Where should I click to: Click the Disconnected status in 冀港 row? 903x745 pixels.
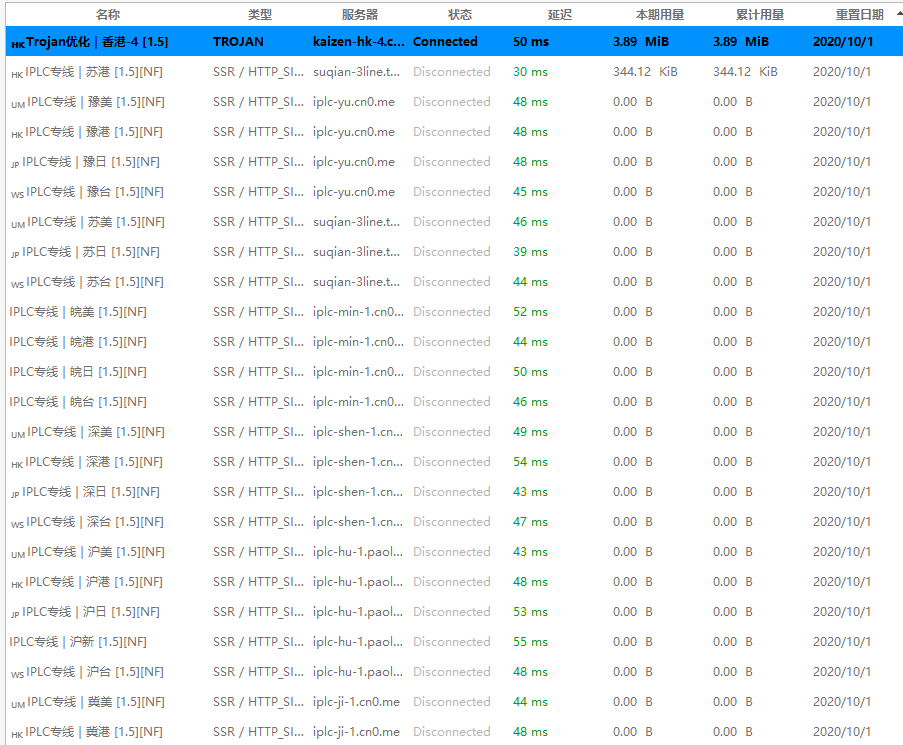(x=452, y=732)
